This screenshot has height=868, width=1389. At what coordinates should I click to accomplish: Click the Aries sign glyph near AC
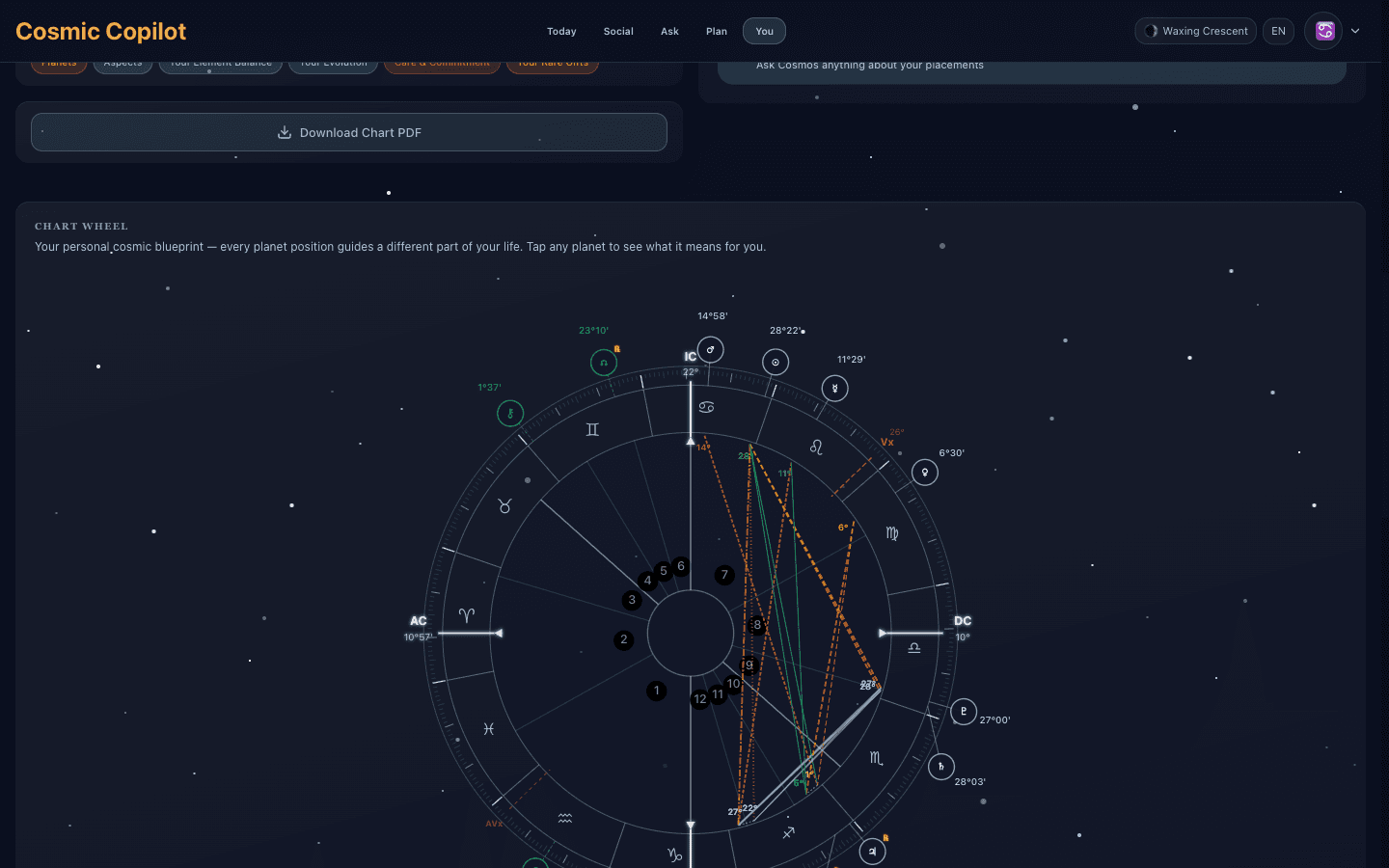[467, 615]
